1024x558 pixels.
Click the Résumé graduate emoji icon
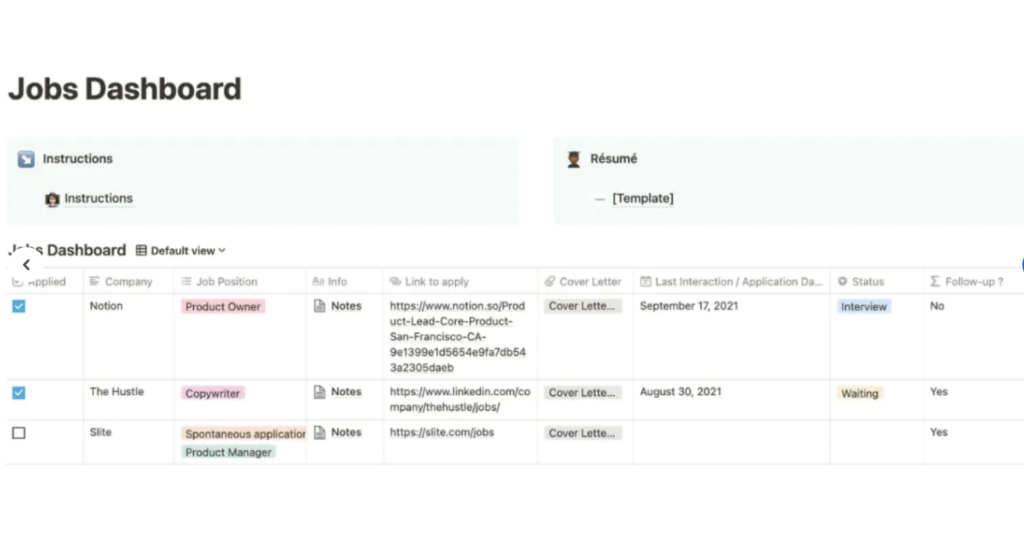[x=574, y=159]
